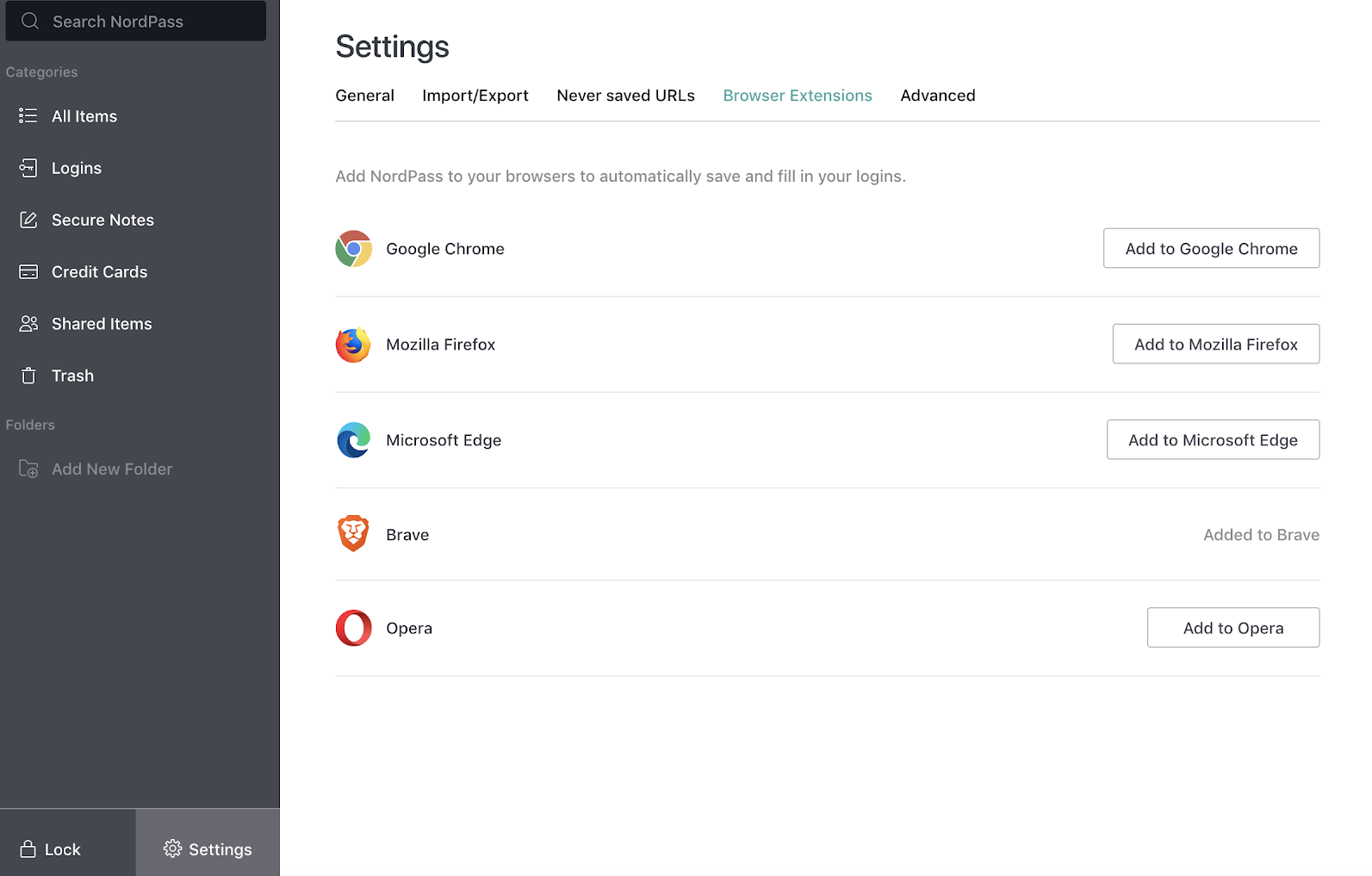This screenshot has width=1372, height=876.
Task: Switch to the Import/Export tab
Action: pyautogui.click(x=475, y=96)
